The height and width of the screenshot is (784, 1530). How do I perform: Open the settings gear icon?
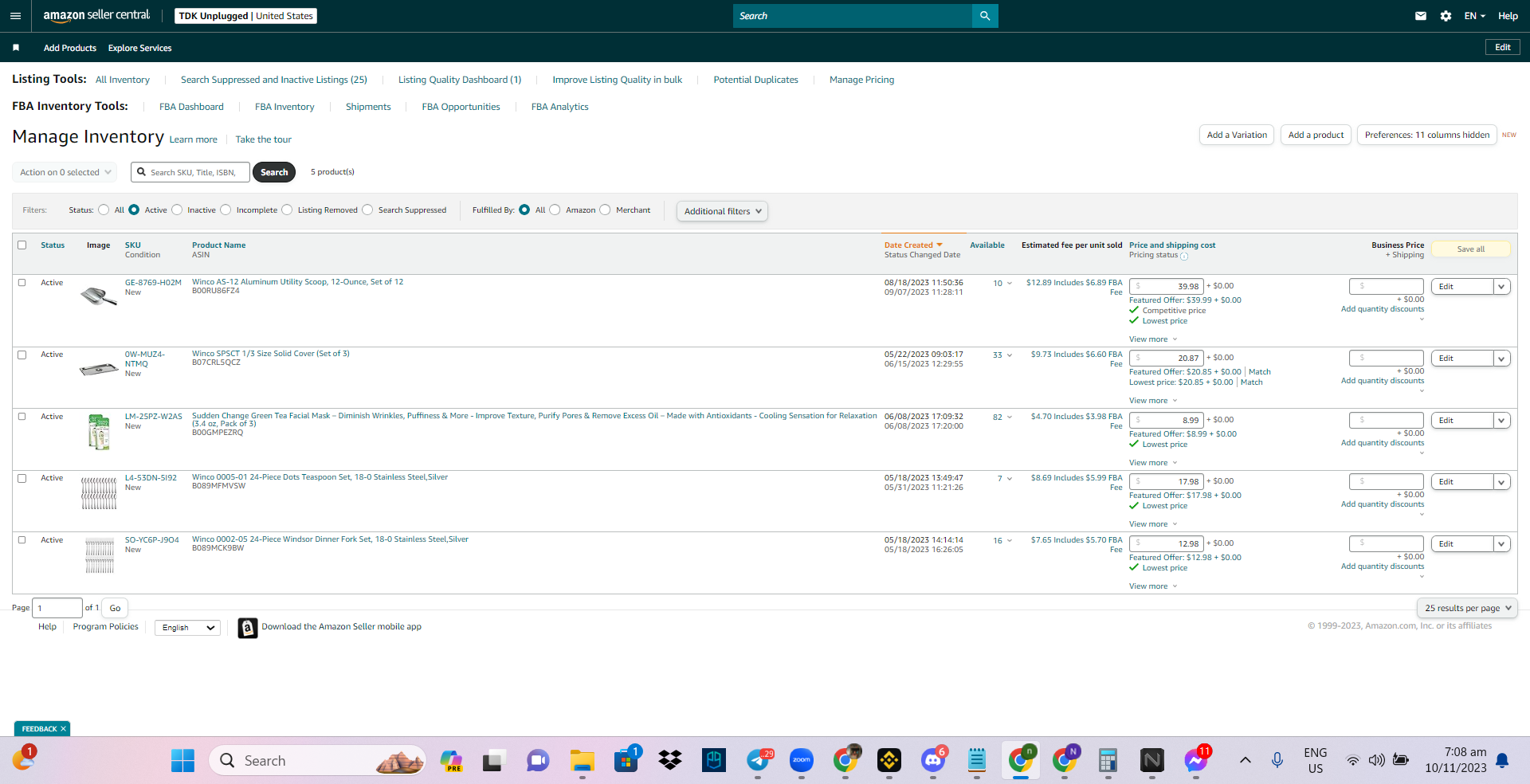pos(1446,16)
